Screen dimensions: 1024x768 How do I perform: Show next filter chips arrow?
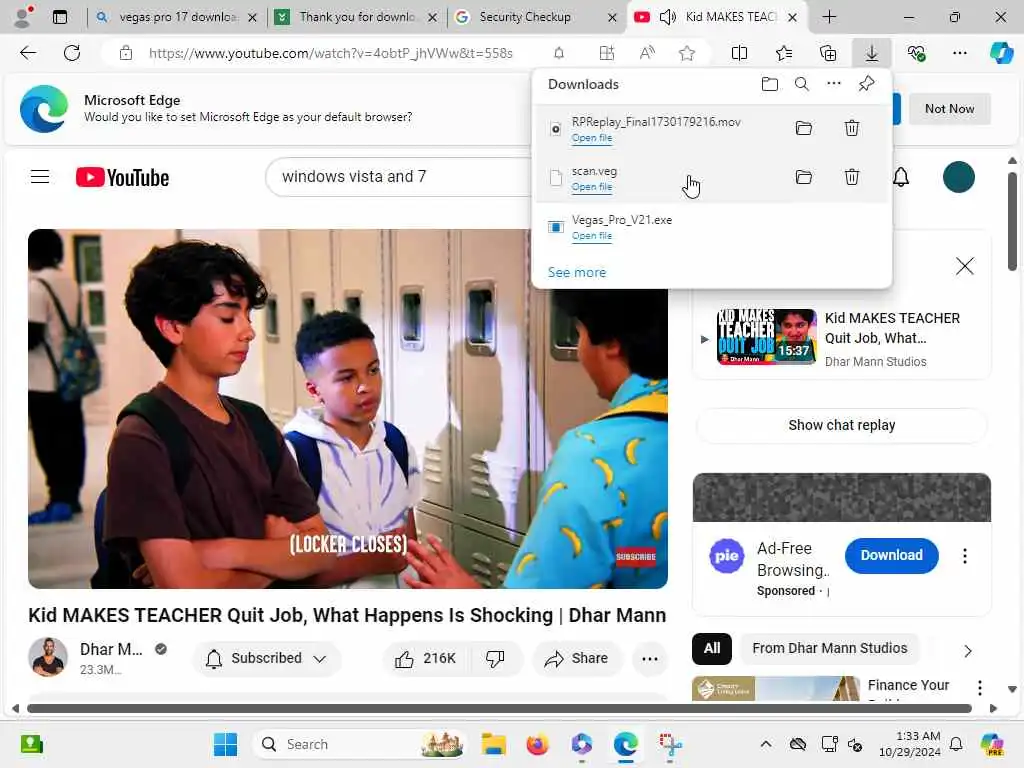[968, 650]
